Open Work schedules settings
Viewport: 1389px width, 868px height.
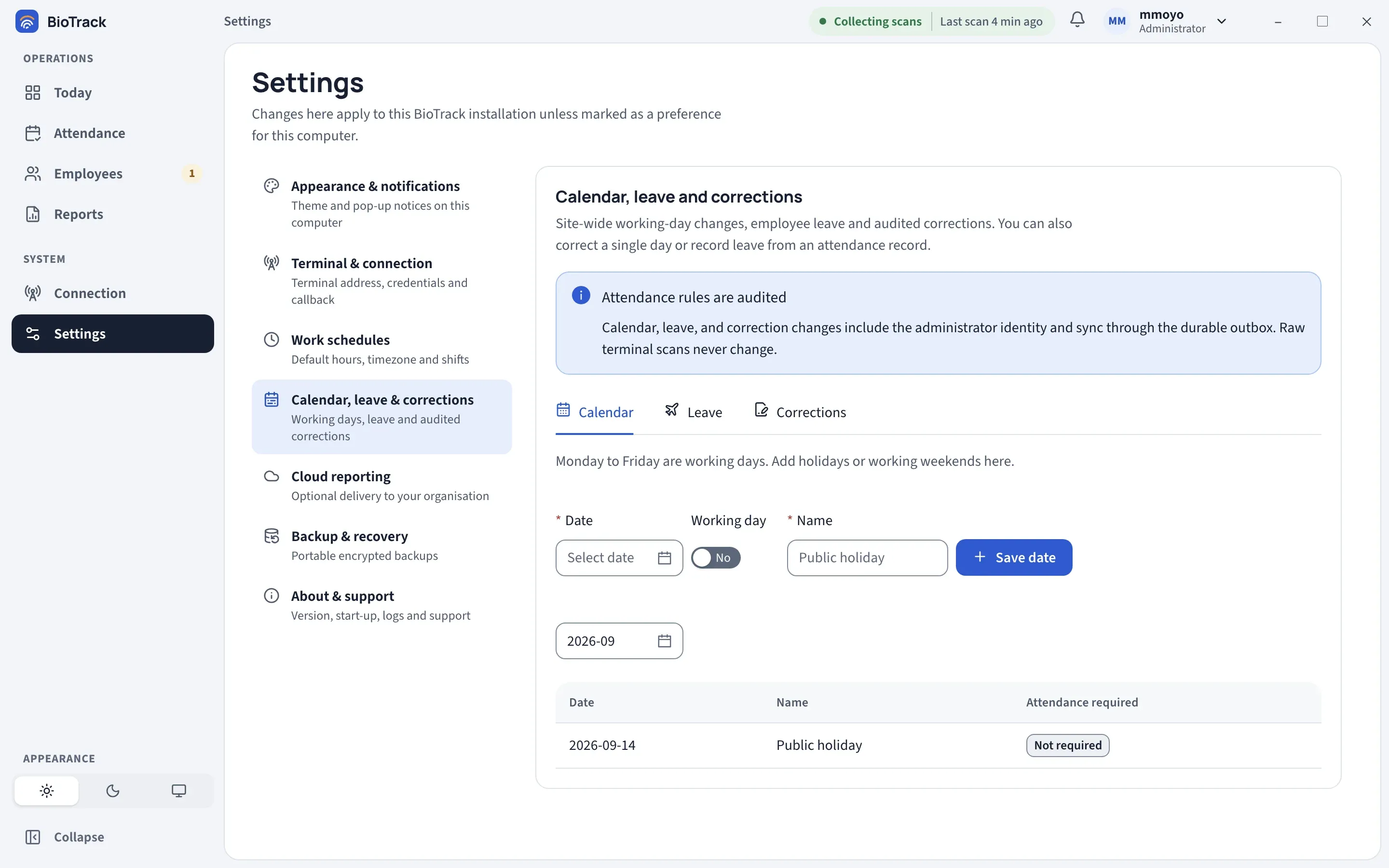tap(381, 349)
